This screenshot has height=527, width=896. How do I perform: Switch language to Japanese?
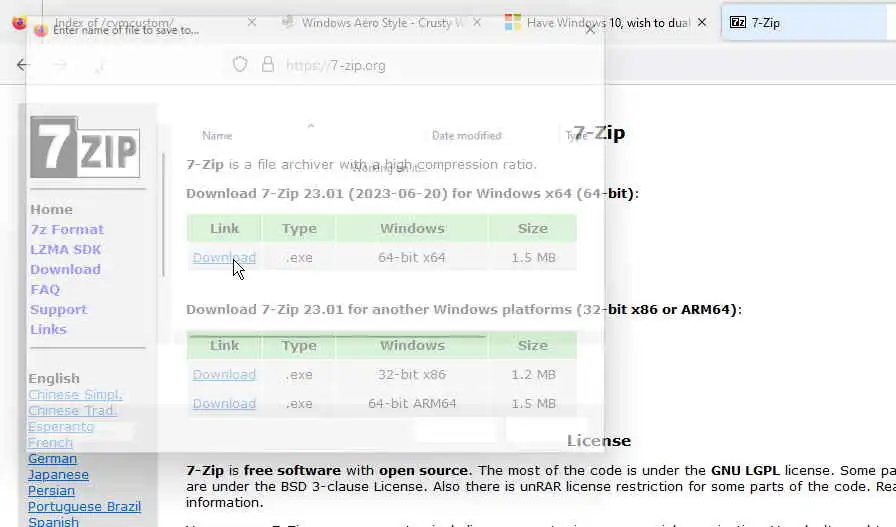[58, 475]
